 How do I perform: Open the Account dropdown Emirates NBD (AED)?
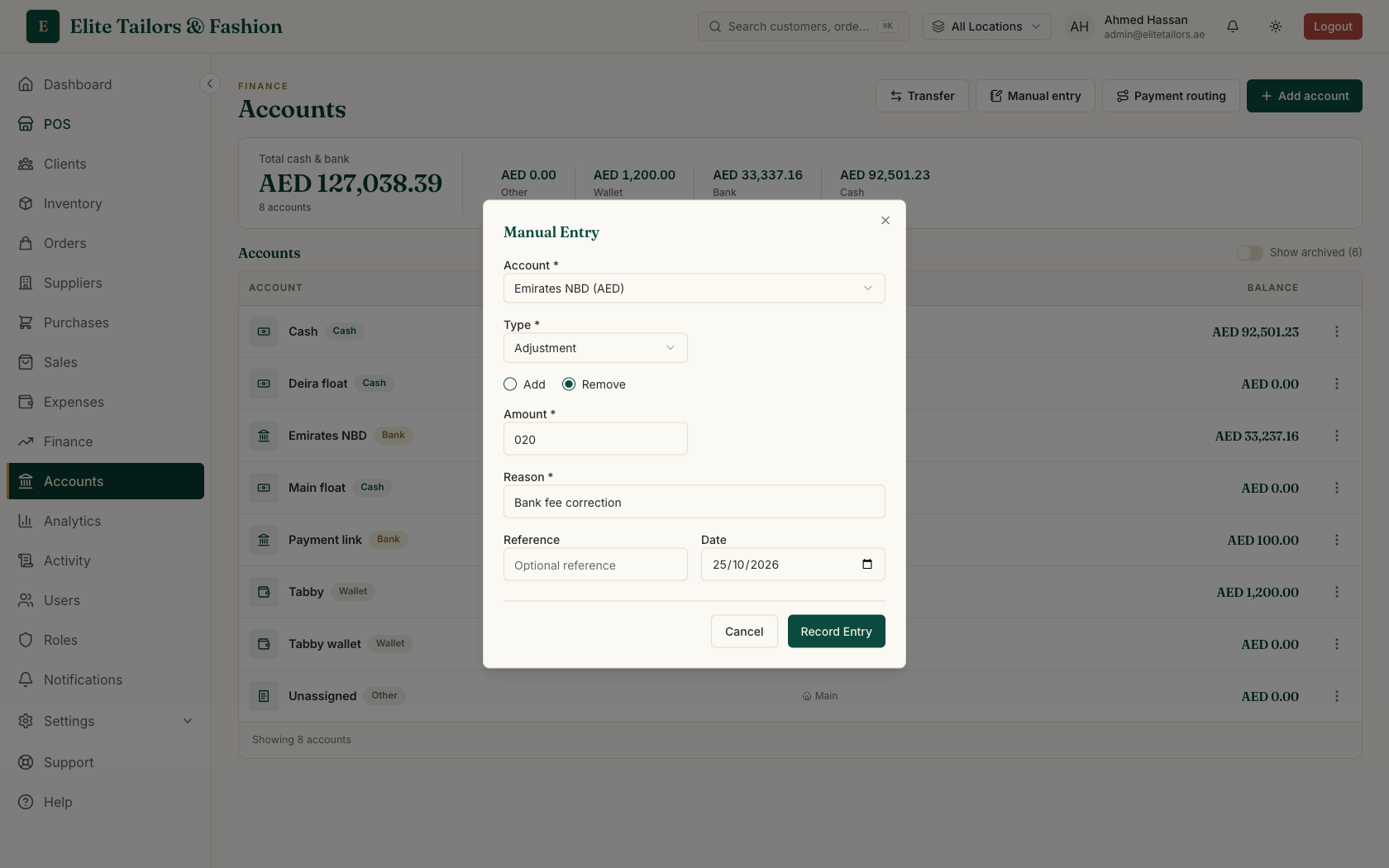(x=694, y=289)
